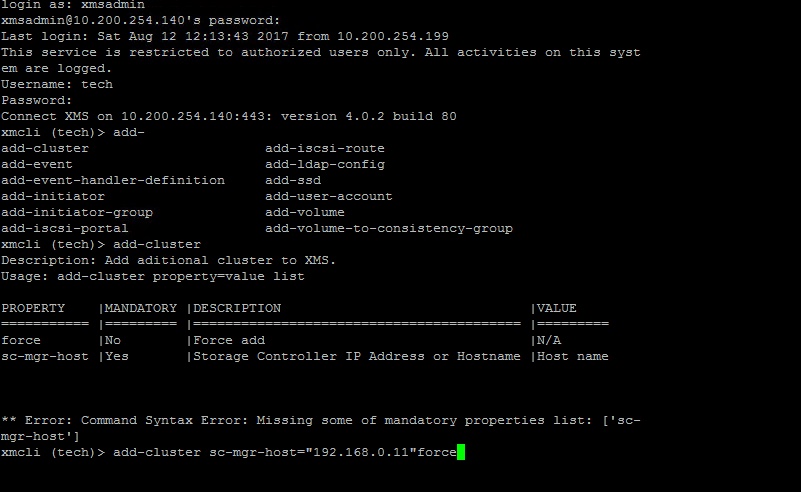
Task: Click the Command Syntax Error message line
Action: tap(320, 420)
